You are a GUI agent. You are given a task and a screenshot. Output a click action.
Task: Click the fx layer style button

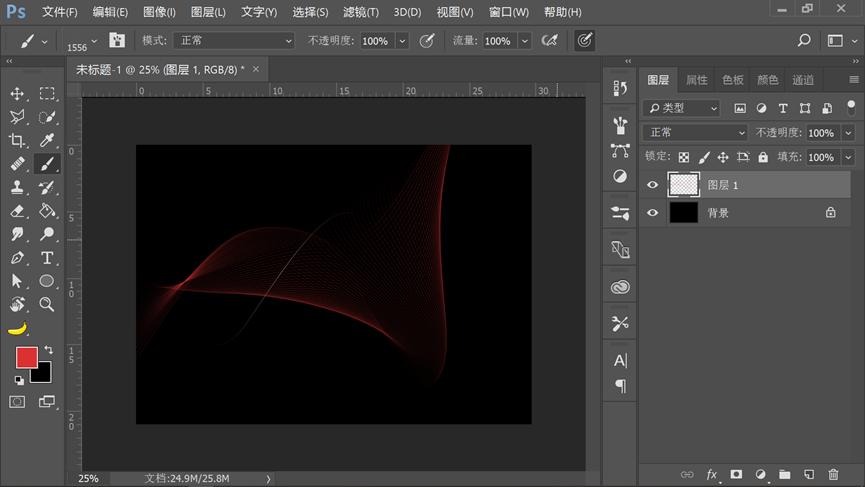[712, 474]
